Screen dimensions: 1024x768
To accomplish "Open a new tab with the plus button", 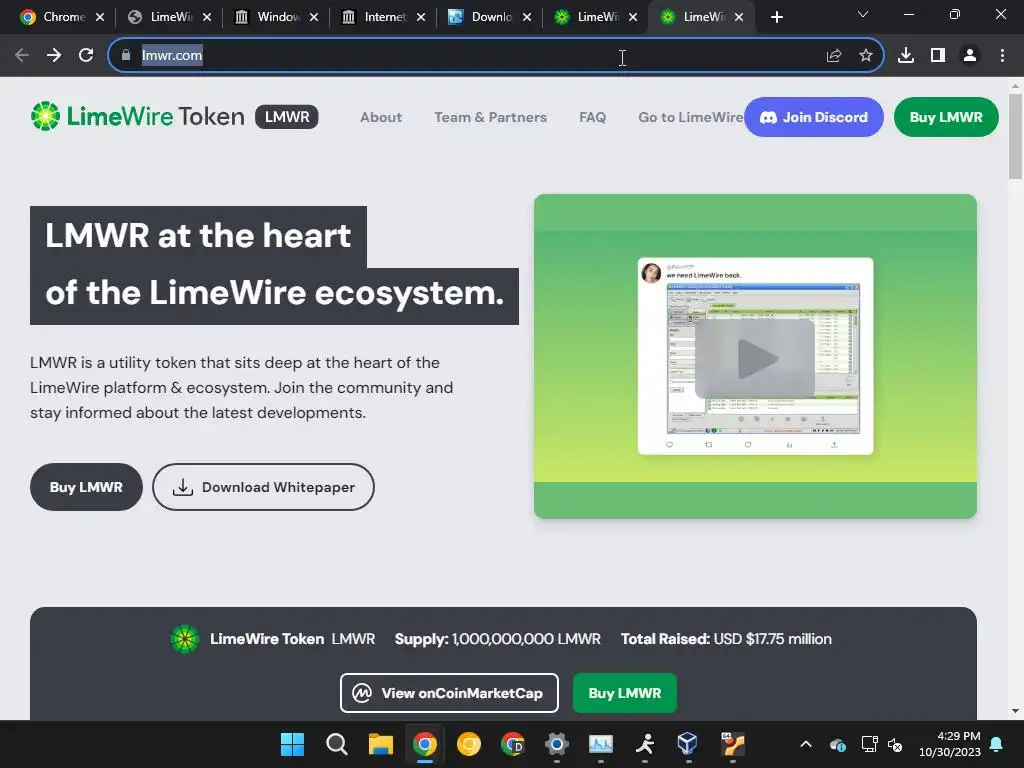I will (776, 17).
